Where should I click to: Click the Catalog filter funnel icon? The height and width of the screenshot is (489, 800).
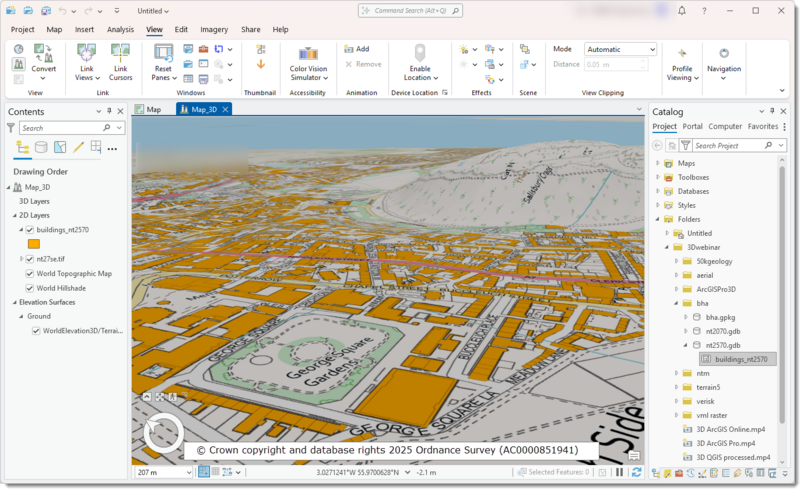coord(686,145)
